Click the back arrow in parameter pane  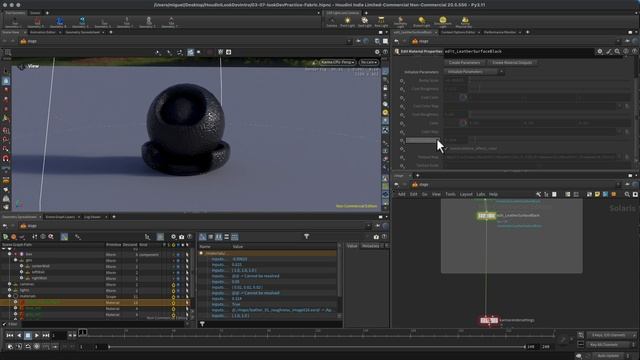point(396,41)
